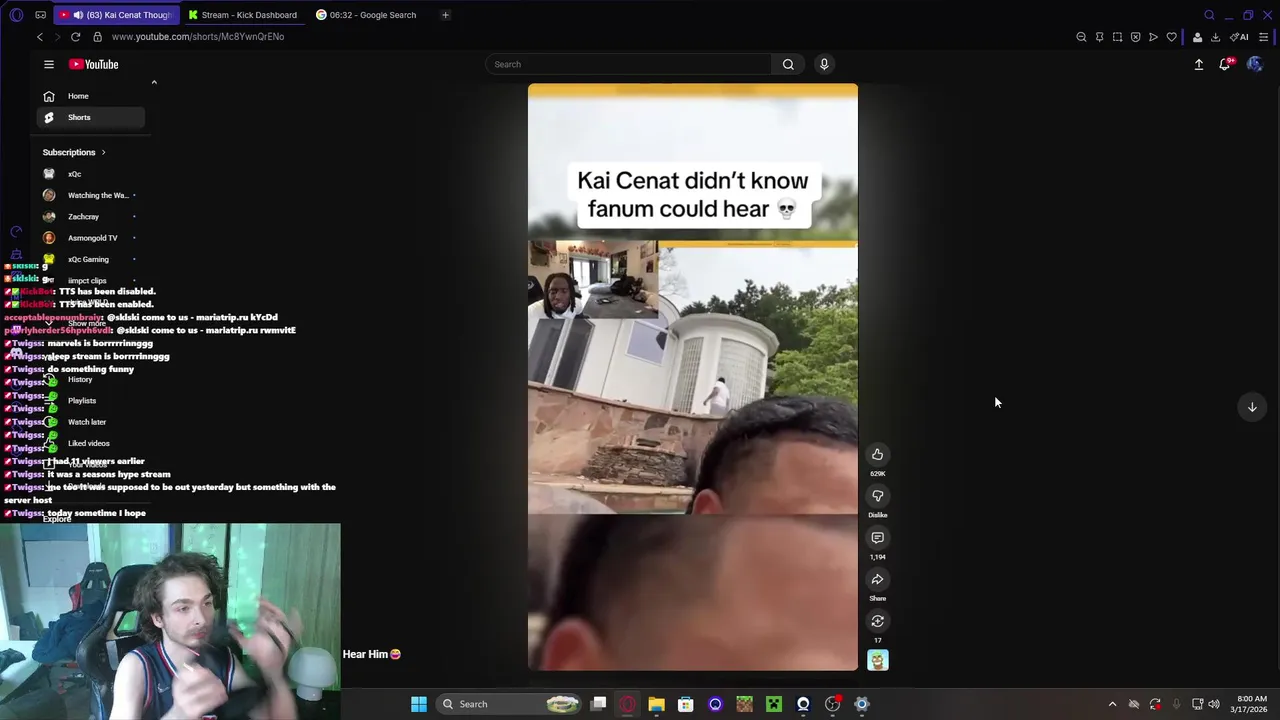The width and height of the screenshot is (1280, 720).
Task: Switch to 06:32 - Google Search tab
Action: [x=368, y=15]
